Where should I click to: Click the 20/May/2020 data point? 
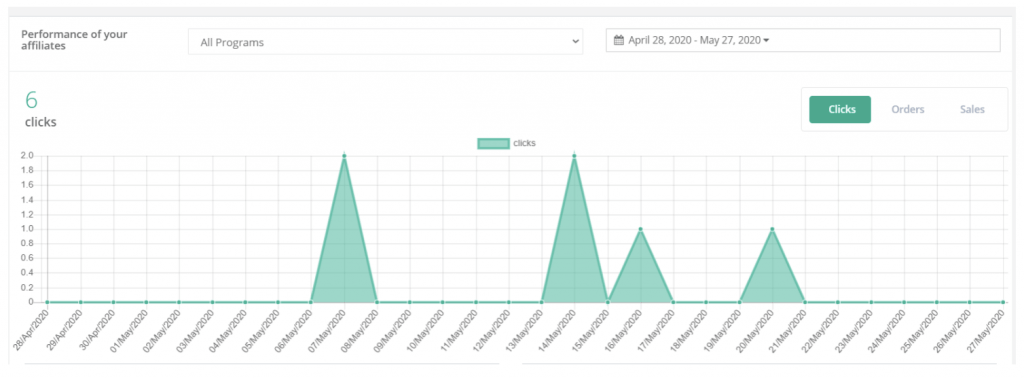[x=773, y=229]
